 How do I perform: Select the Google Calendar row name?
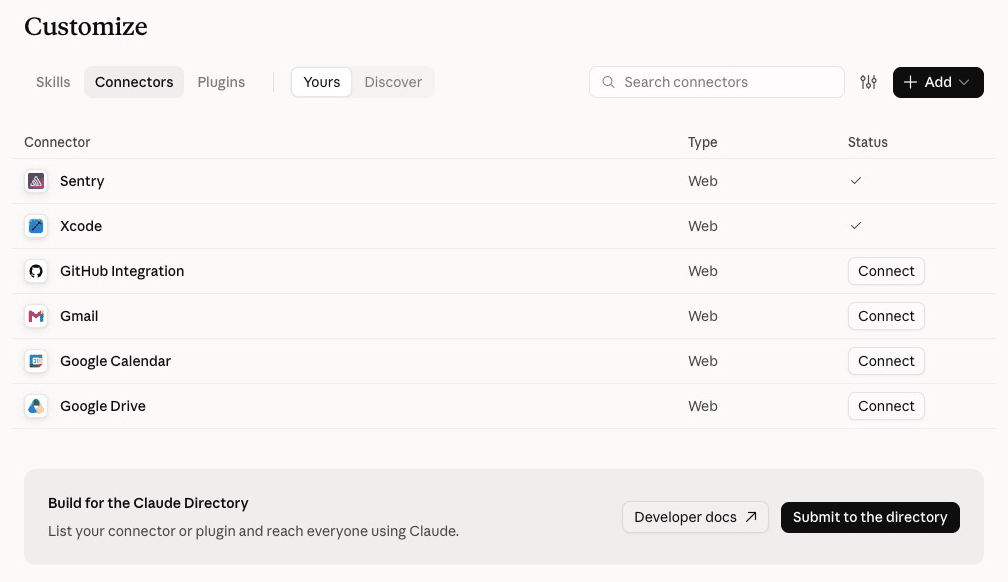point(116,361)
